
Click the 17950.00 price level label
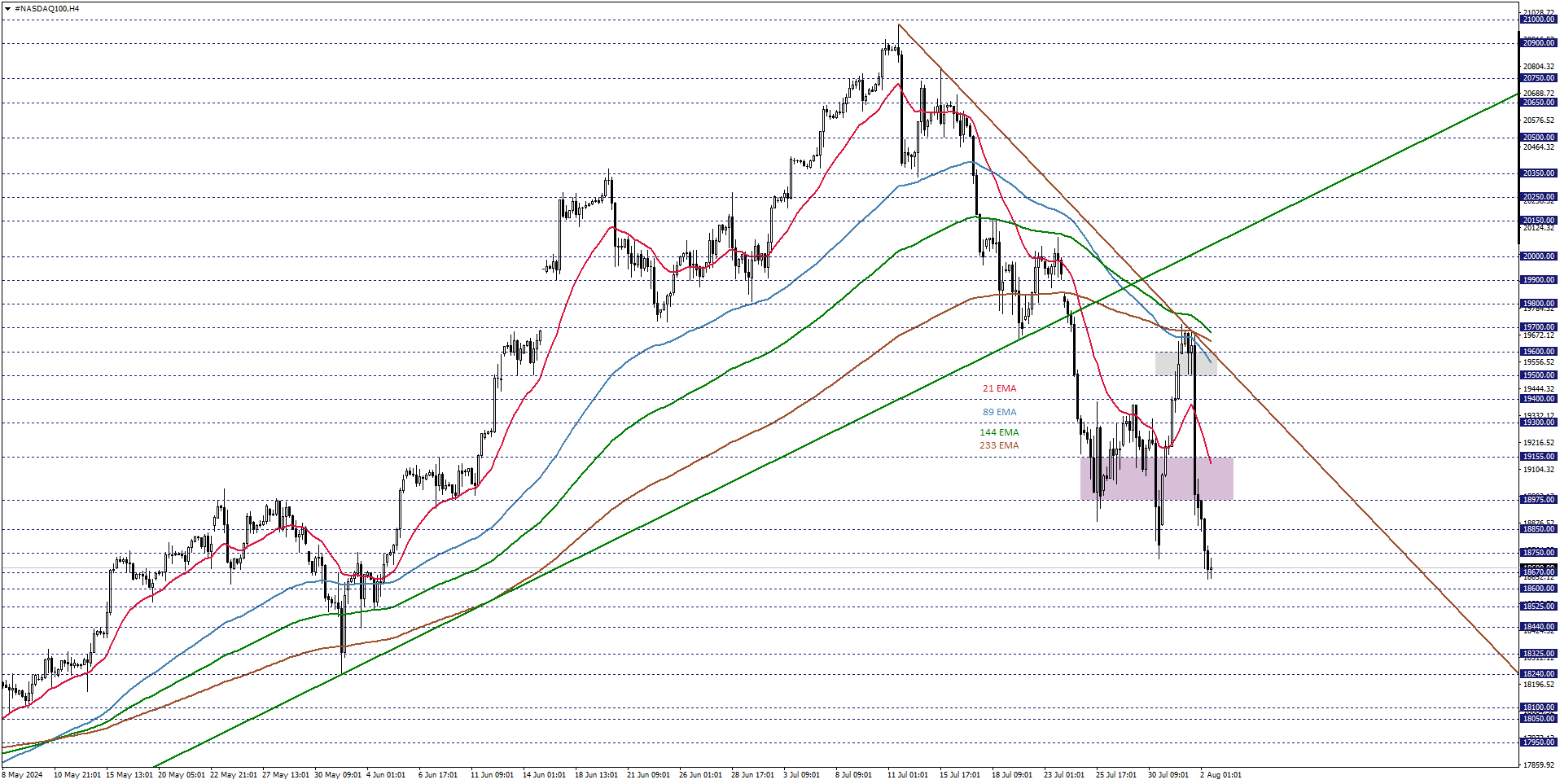coord(1539,742)
